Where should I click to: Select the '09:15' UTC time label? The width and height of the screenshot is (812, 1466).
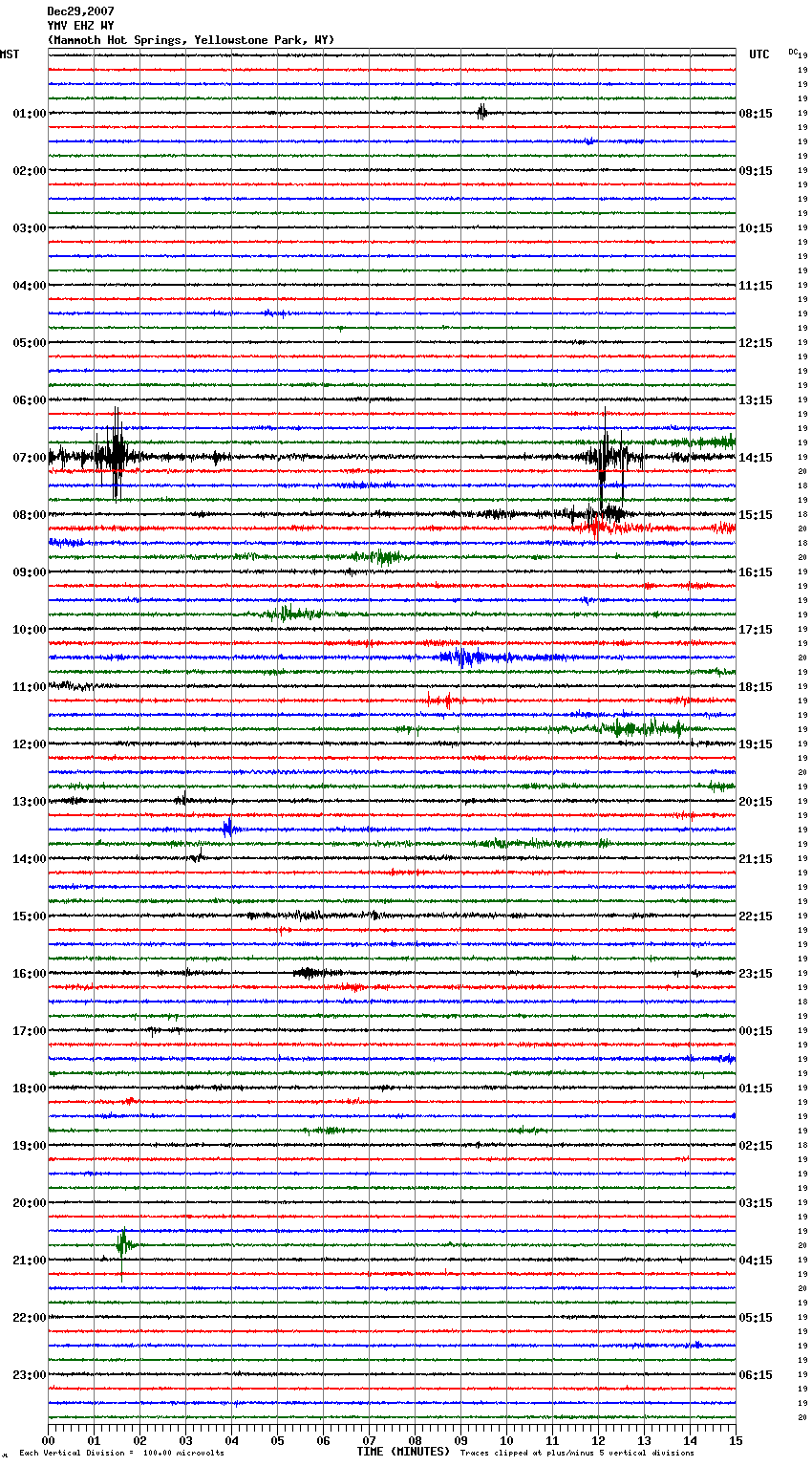756,171
